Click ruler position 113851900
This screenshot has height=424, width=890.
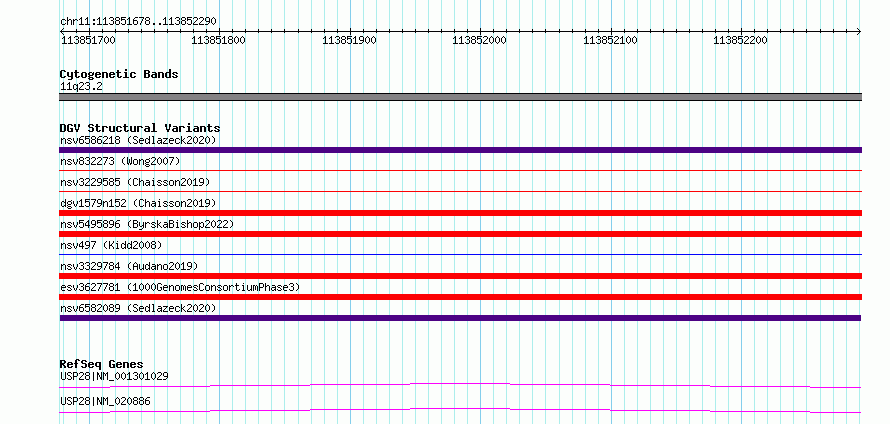click(x=349, y=40)
